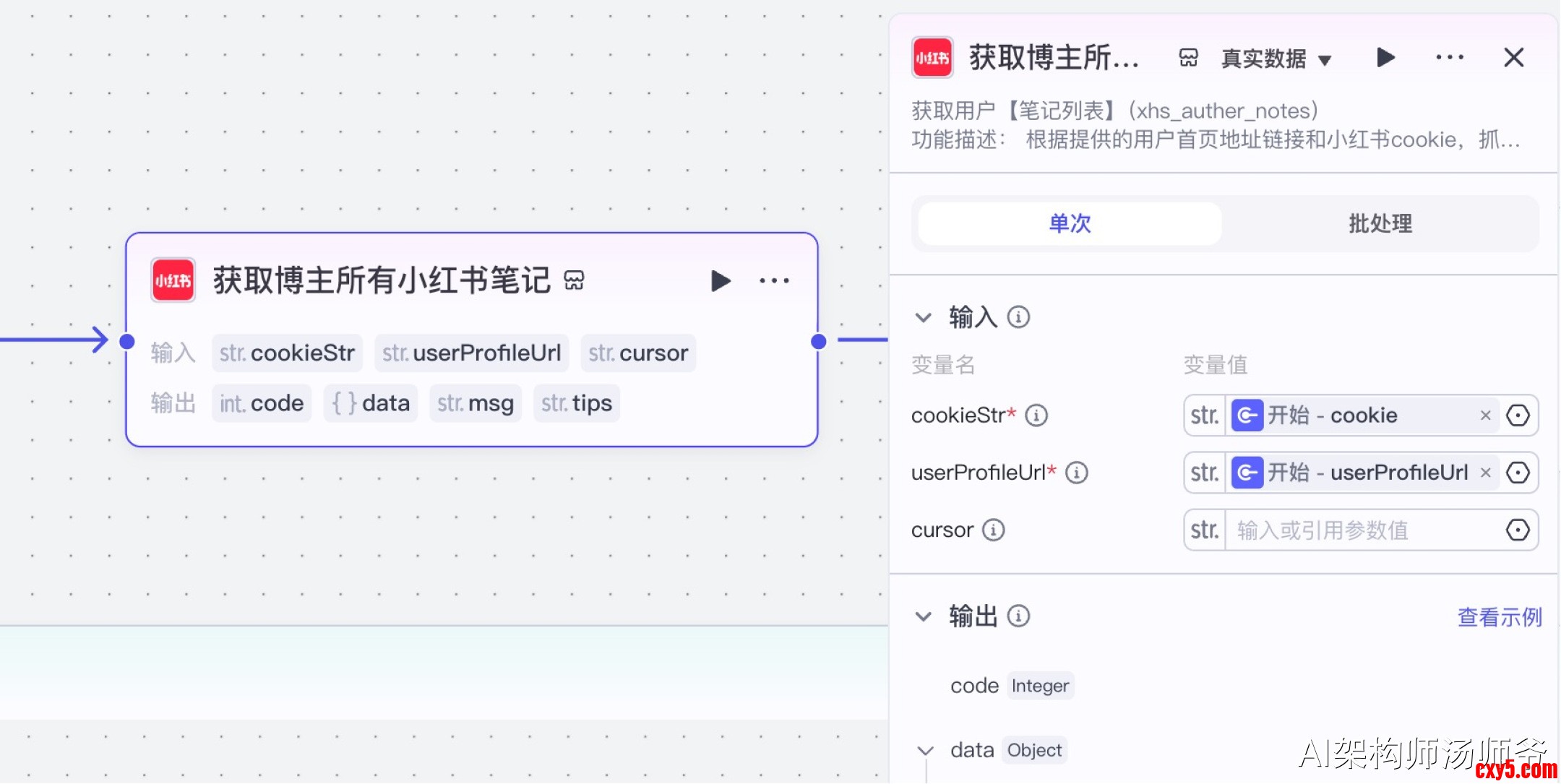Image resolution: width=1561 pixels, height=784 pixels.
Task: Open the 查看示例 link
Action: [x=1500, y=617]
